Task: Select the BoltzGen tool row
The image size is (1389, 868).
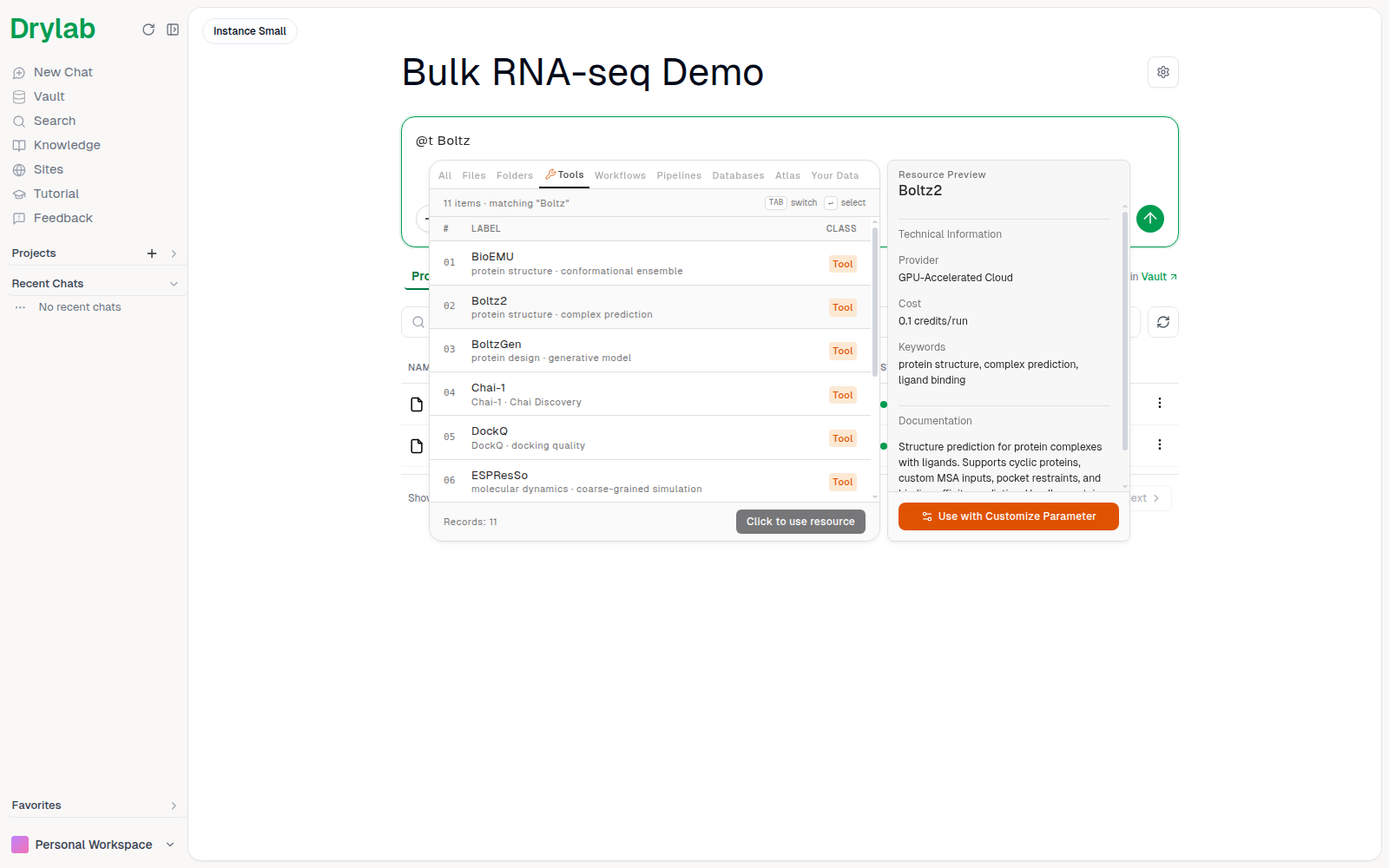Action: 650,351
